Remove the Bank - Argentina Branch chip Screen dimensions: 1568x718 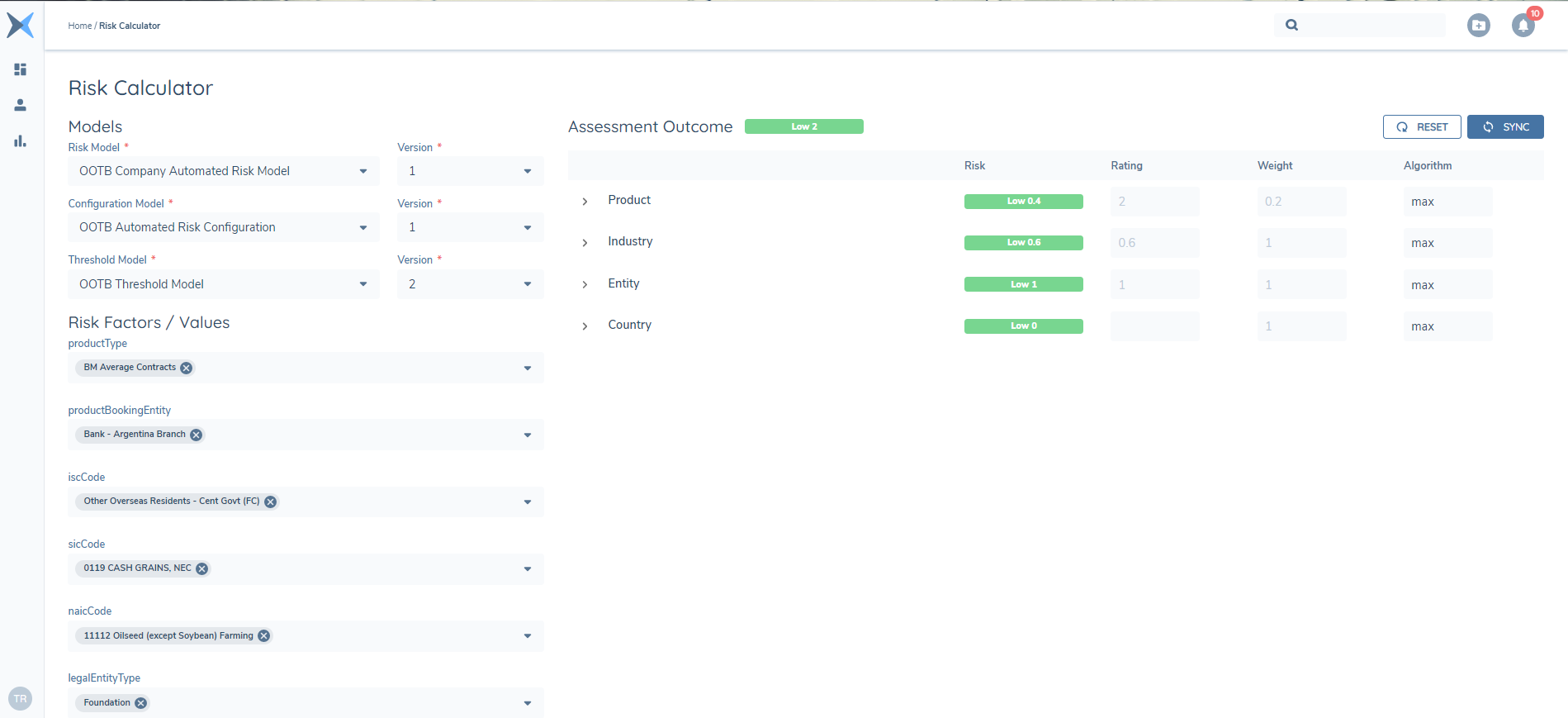pos(197,435)
